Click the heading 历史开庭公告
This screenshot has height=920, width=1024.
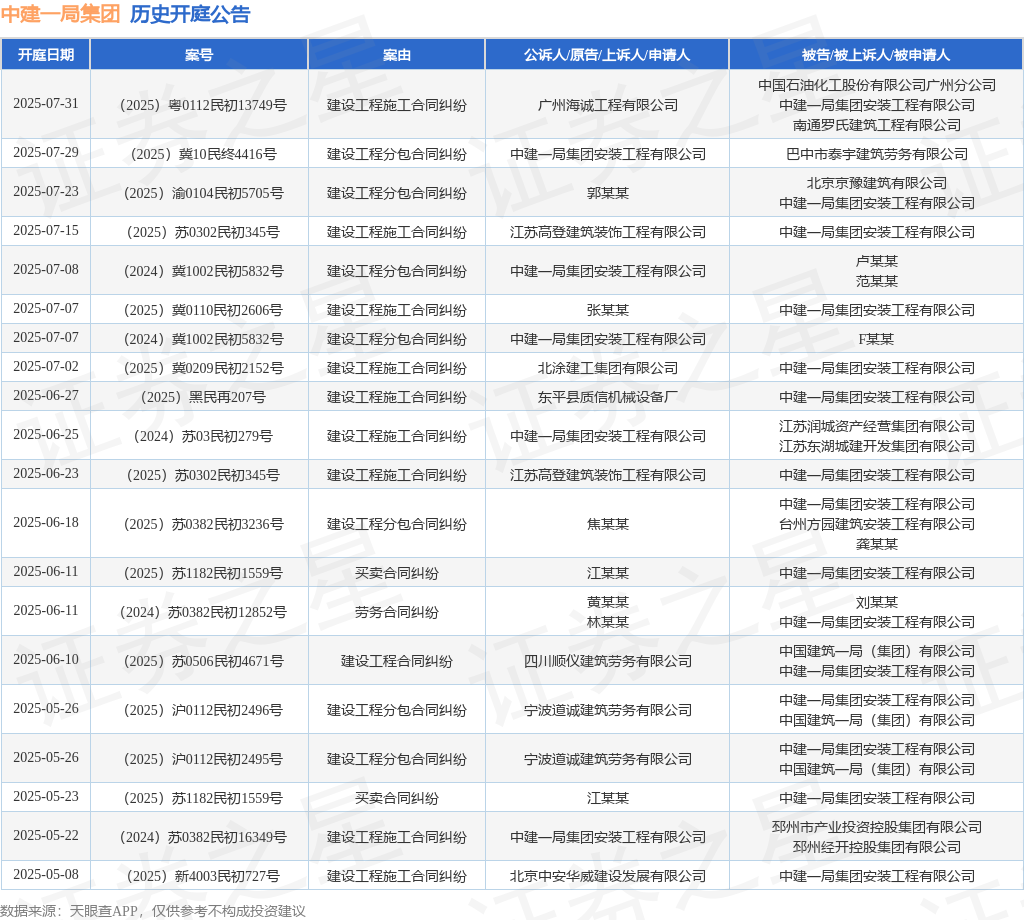(190, 14)
